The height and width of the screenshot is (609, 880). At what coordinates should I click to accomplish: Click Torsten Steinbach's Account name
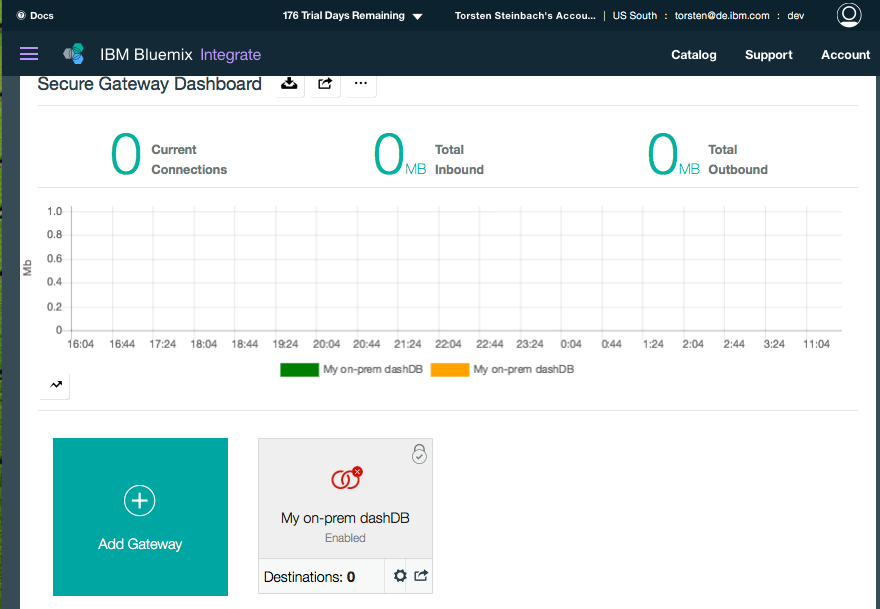point(525,16)
